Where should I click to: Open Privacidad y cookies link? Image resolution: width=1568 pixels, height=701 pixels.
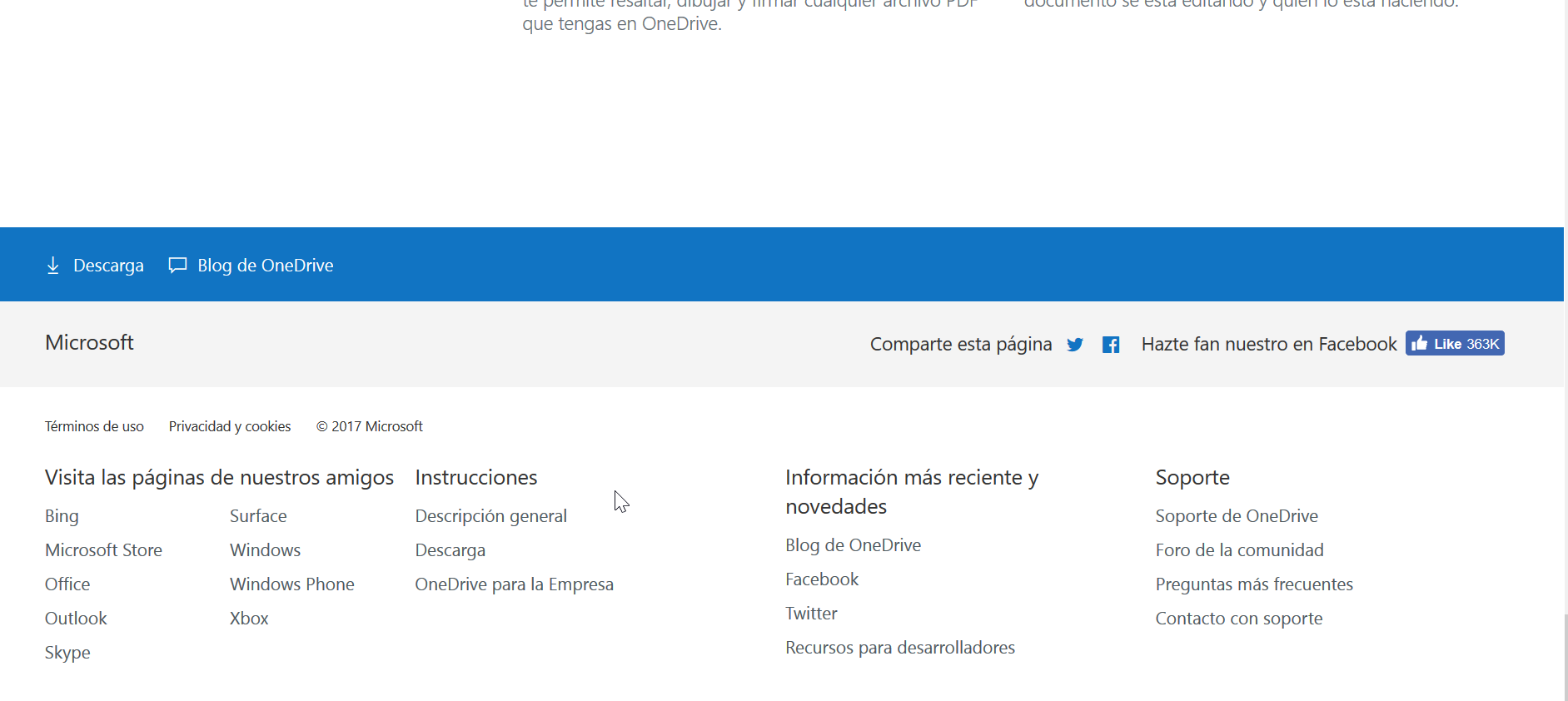coord(230,426)
